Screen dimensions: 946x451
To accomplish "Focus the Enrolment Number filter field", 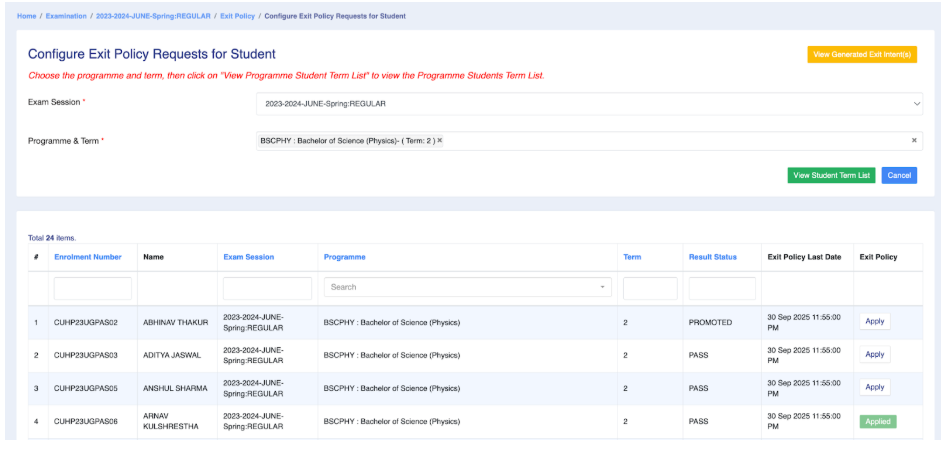I will tap(92, 288).
